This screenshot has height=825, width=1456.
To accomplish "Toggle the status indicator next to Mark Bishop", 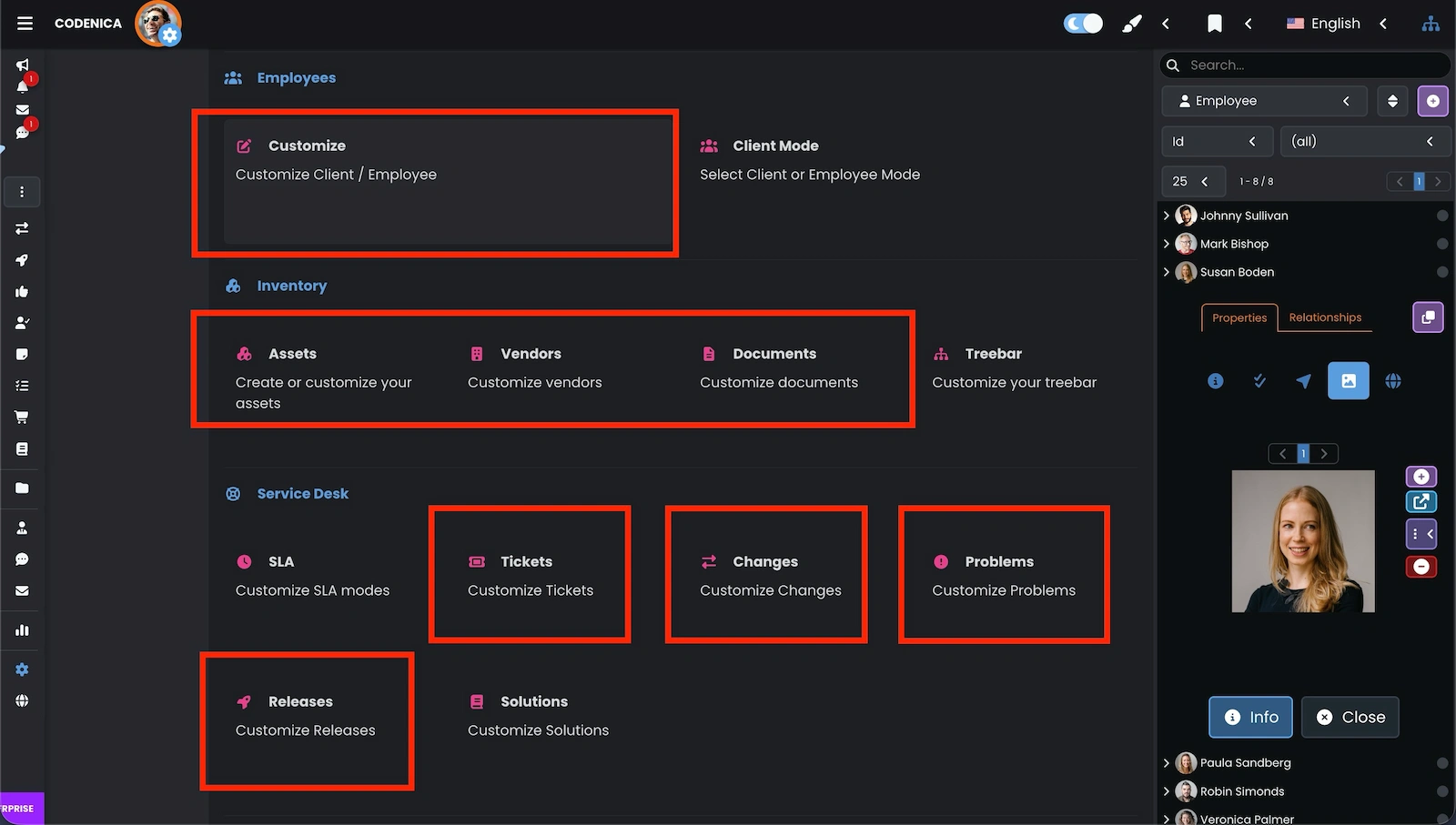I will [1441, 244].
